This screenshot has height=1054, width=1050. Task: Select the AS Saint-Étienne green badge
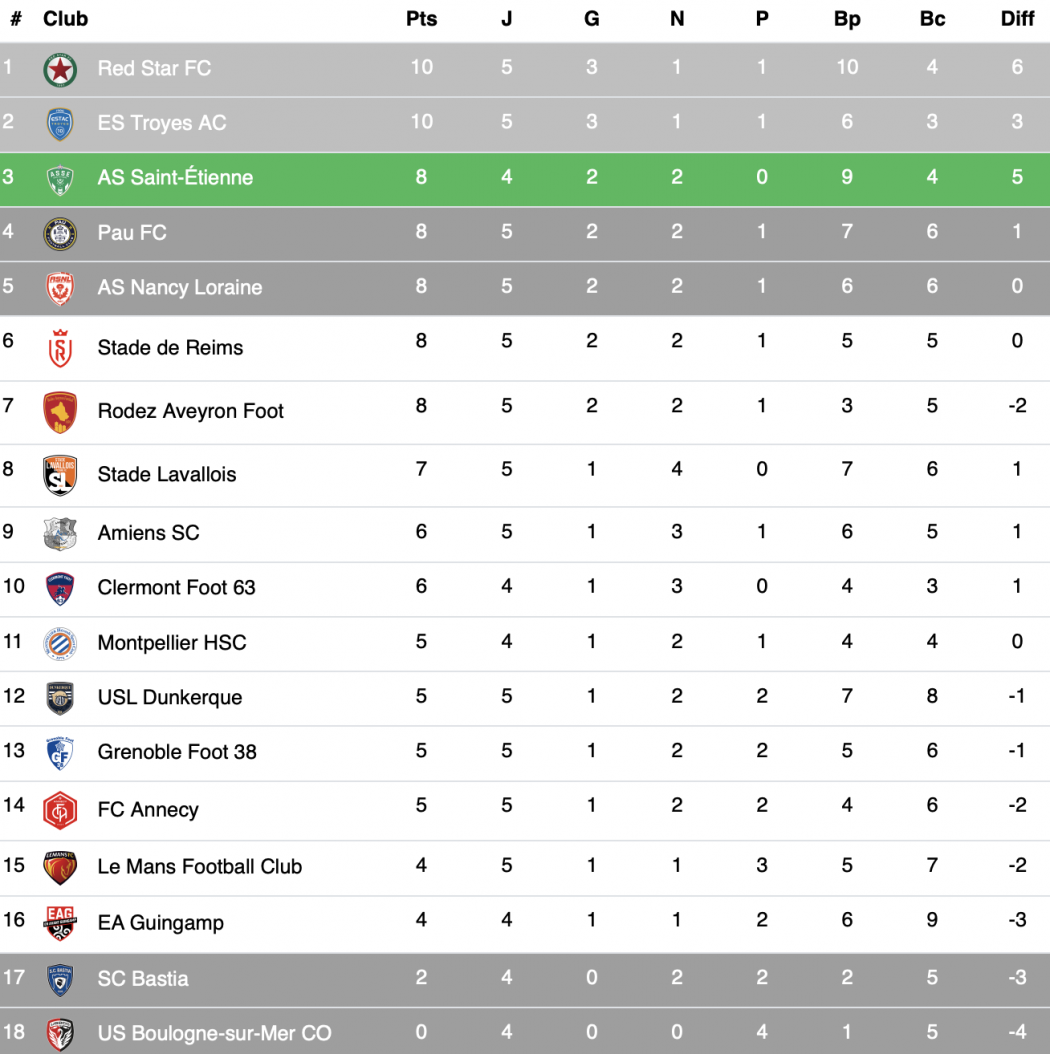[60, 179]
